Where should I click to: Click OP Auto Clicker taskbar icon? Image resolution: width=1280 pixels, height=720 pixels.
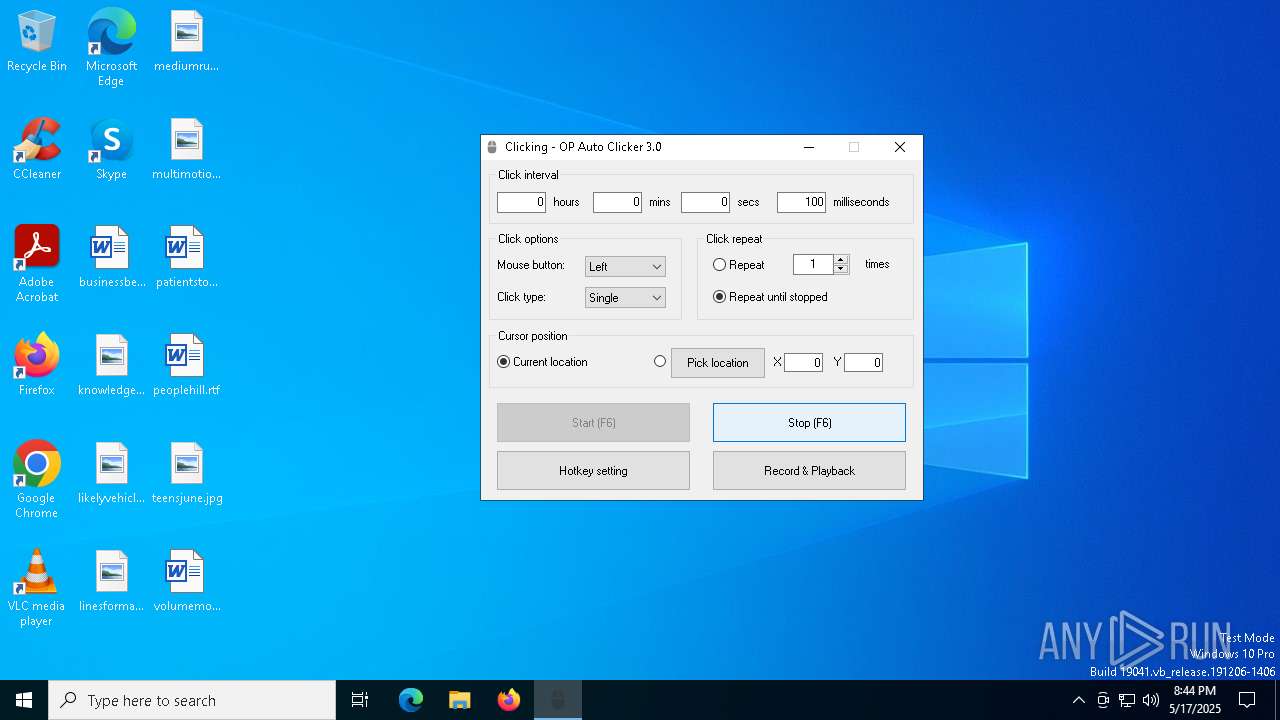(x=558, y=700)
